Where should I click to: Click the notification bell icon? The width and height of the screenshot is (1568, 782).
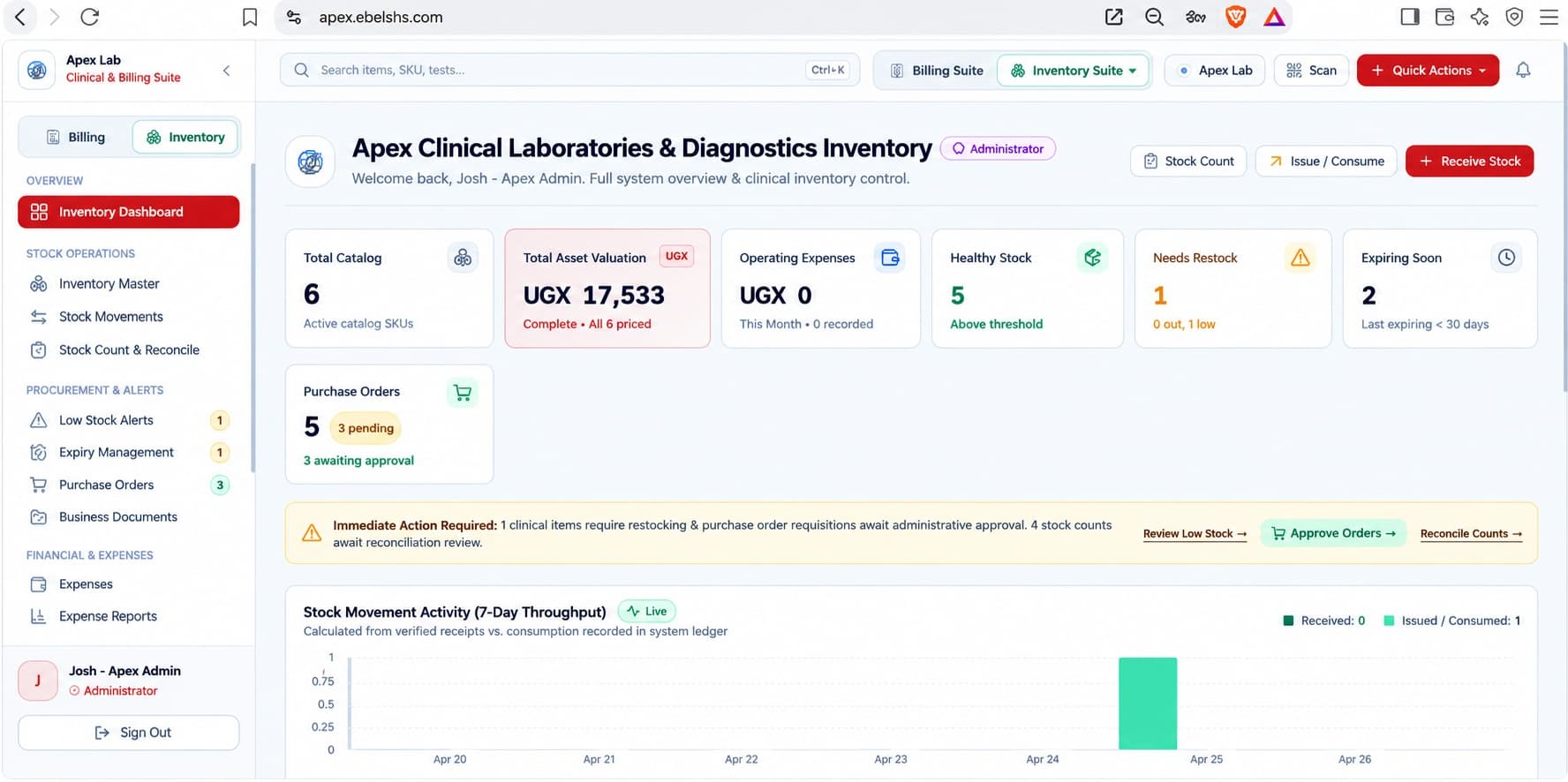(1523, 70)
